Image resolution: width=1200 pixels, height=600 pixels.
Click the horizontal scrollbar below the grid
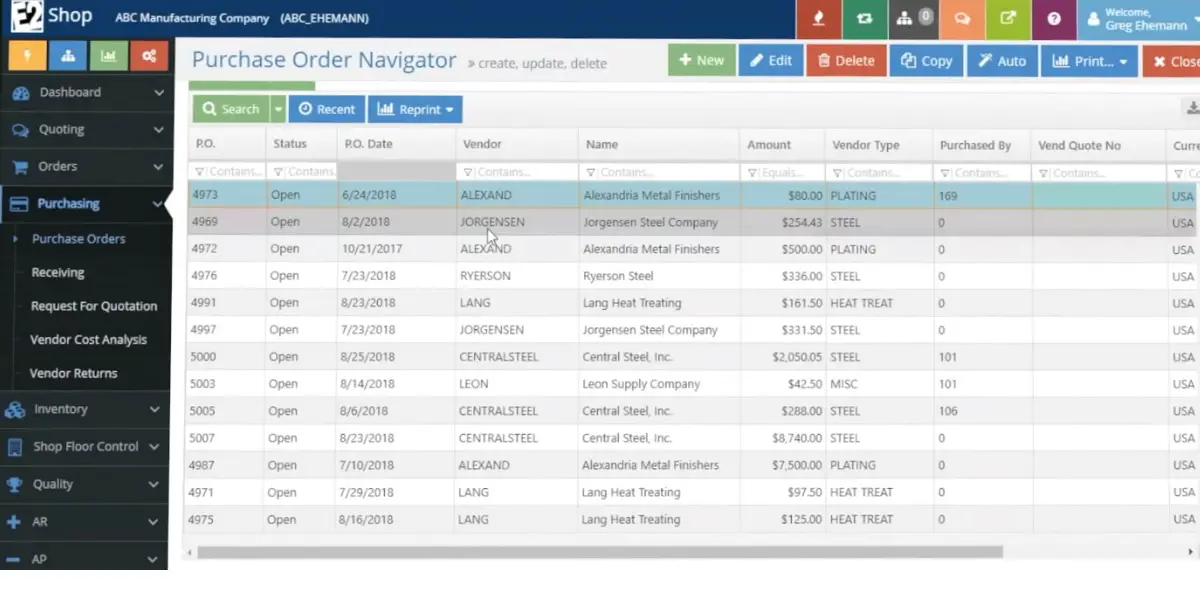click(600, 552)
